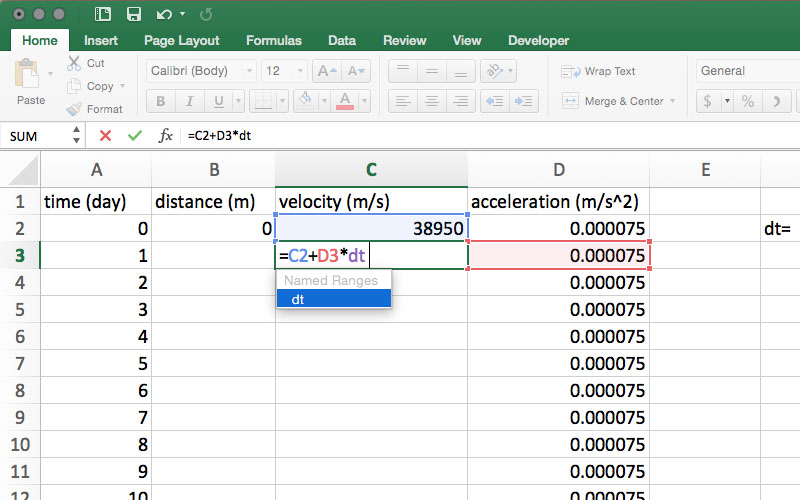The height and width of the screenshot is (500, 800).
Task: Open the Page Layout tab
Action: pyautogui.click(x=182, y=41)
